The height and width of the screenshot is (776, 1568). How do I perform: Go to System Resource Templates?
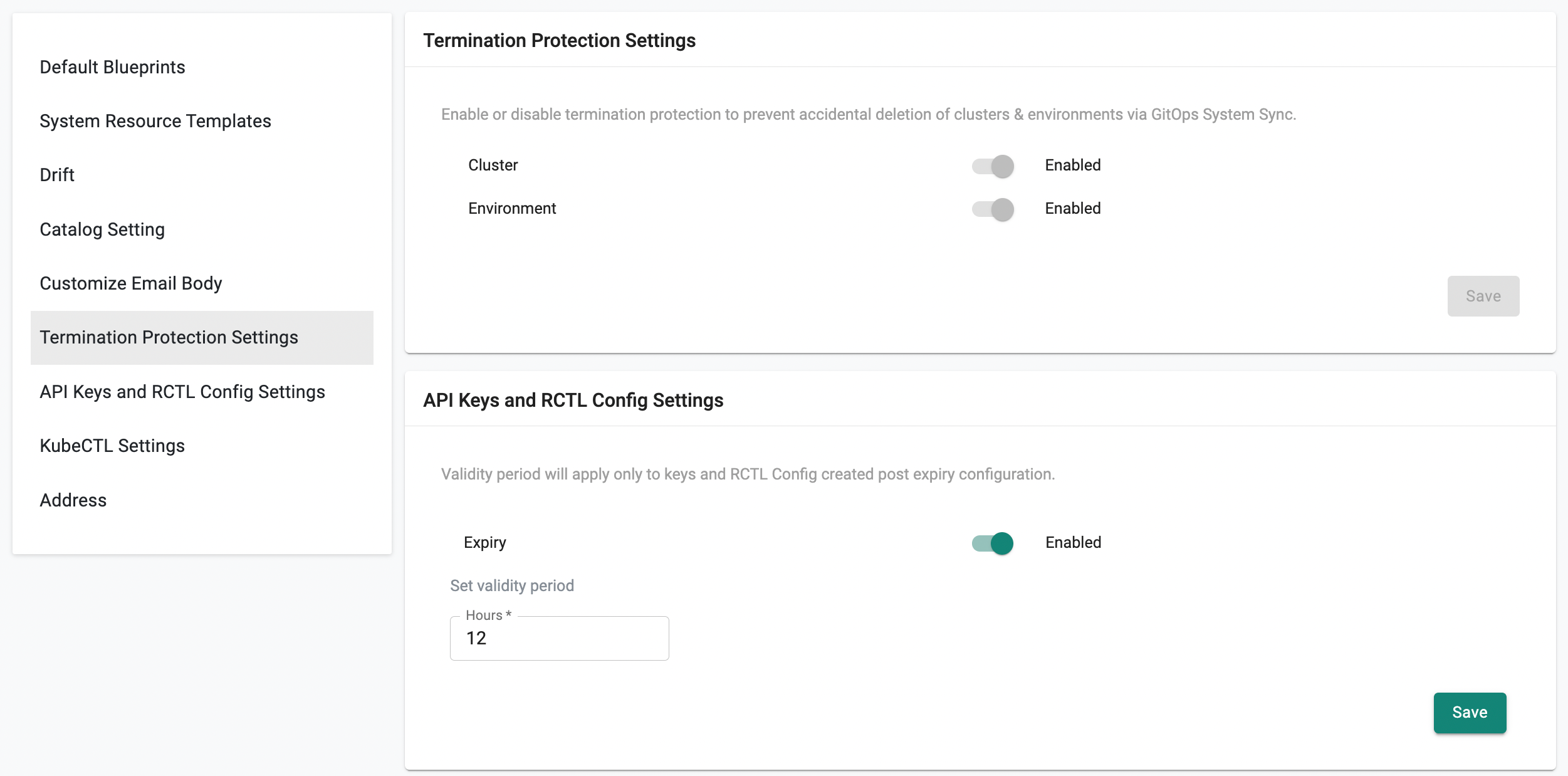click(x=155, y=121)
